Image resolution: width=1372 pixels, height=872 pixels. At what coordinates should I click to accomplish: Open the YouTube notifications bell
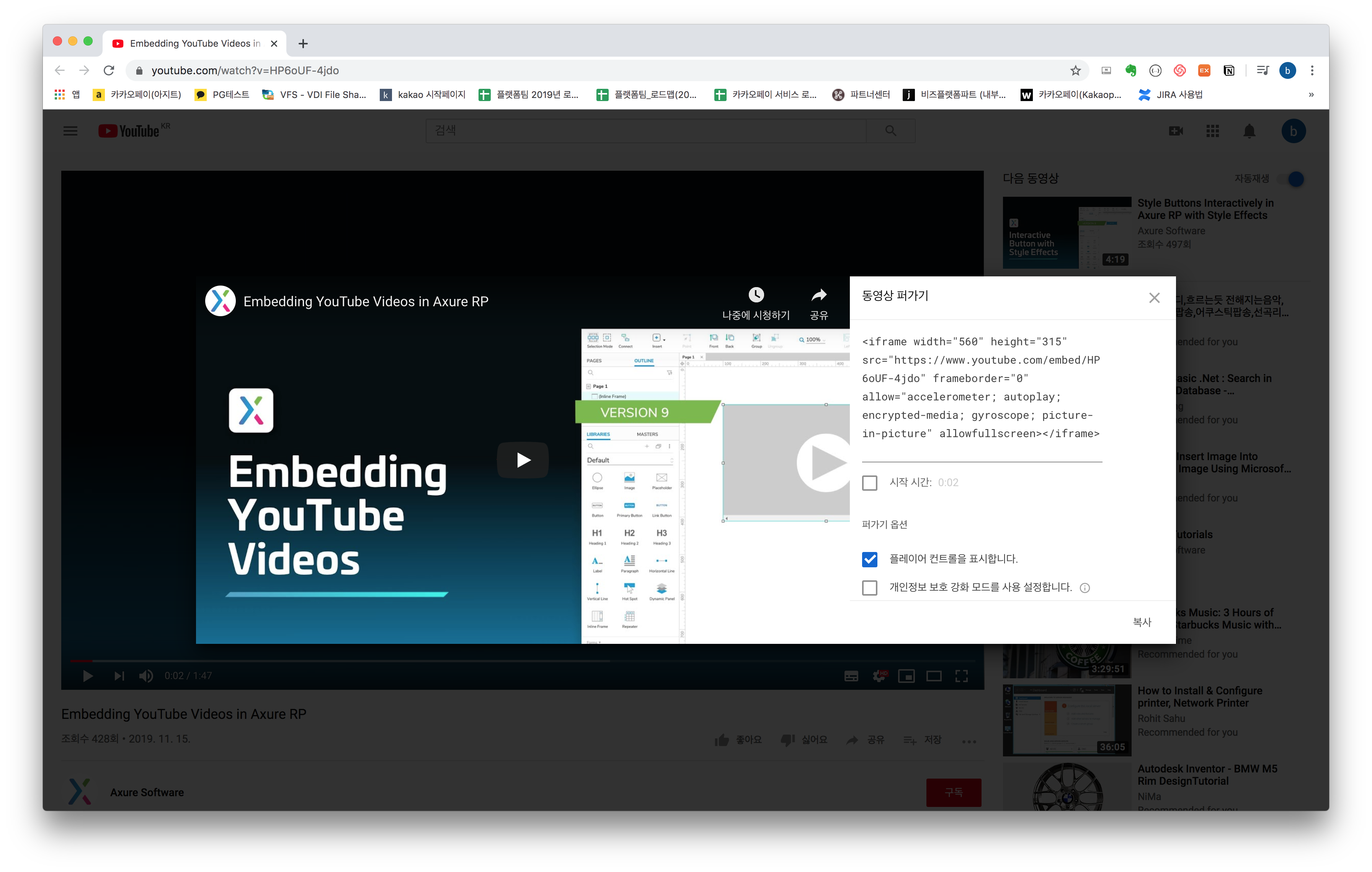[1249, 132]
